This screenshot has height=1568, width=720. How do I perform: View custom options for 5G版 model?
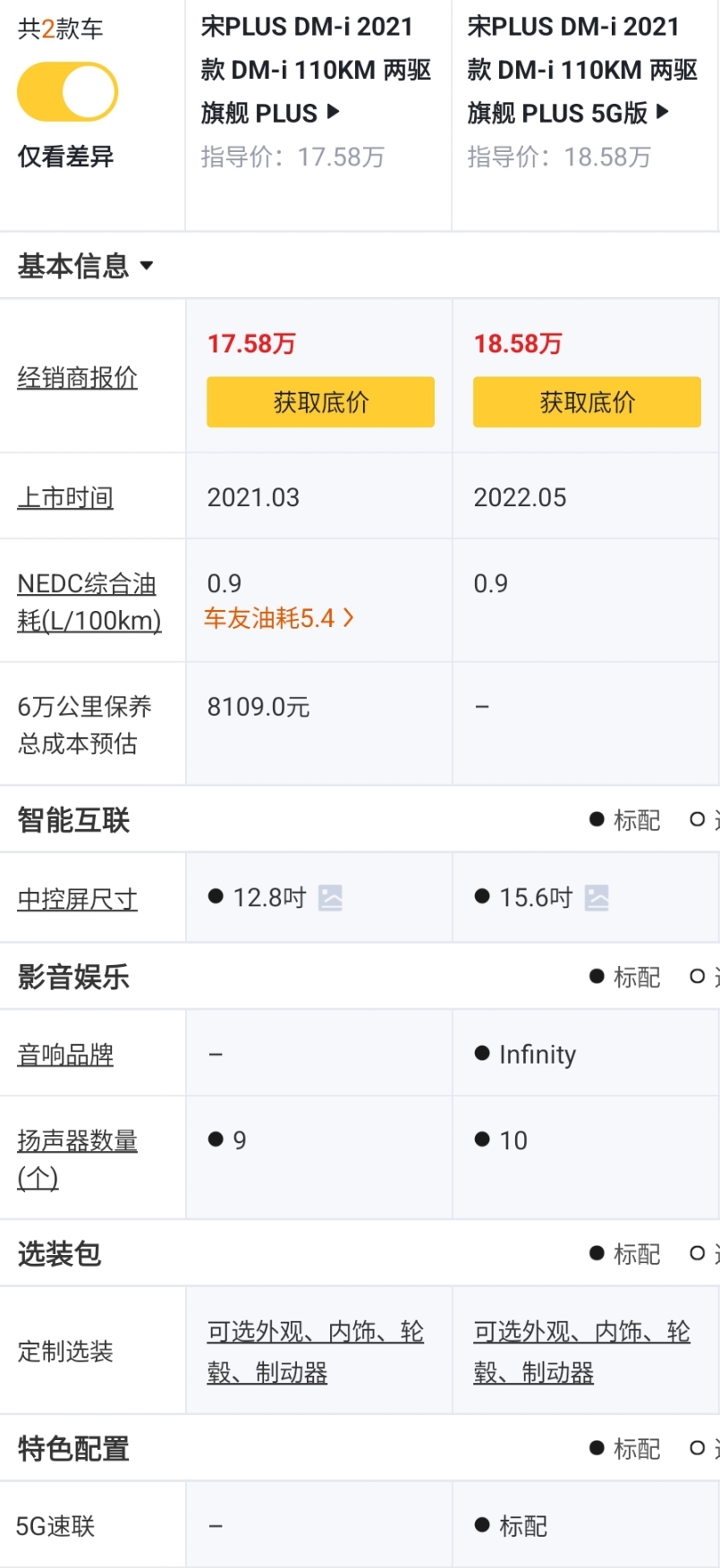tap(581, 1352)
